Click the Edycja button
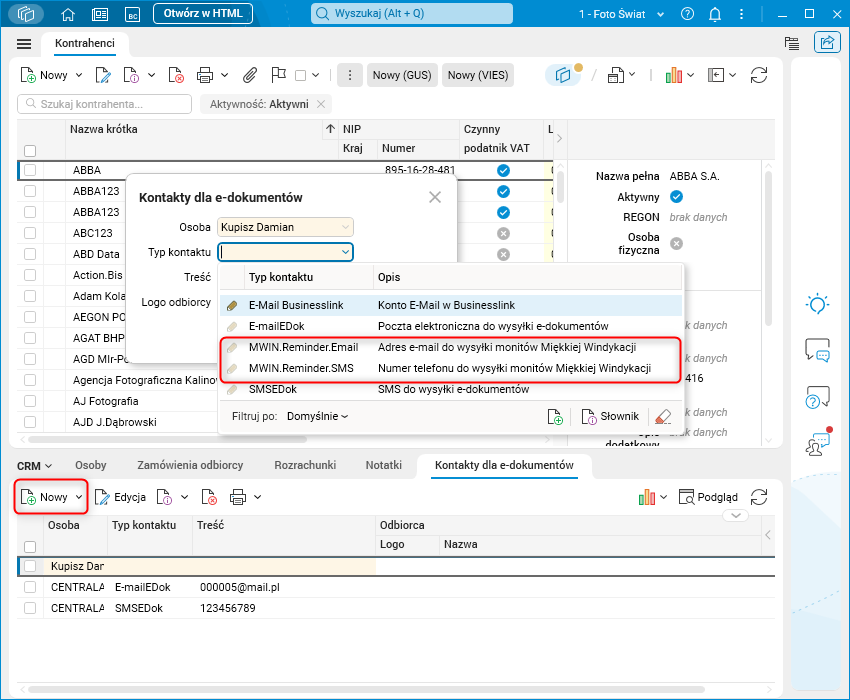 pyautogui.click(x=120, y=497)
